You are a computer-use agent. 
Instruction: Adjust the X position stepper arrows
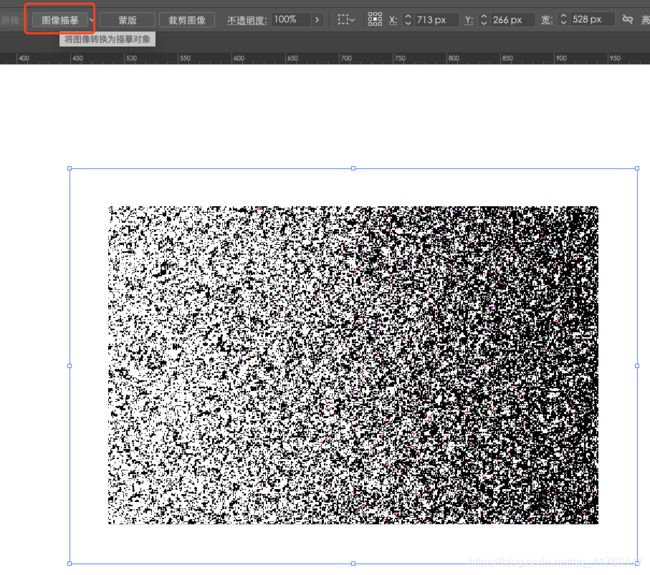tap(408, 19)
